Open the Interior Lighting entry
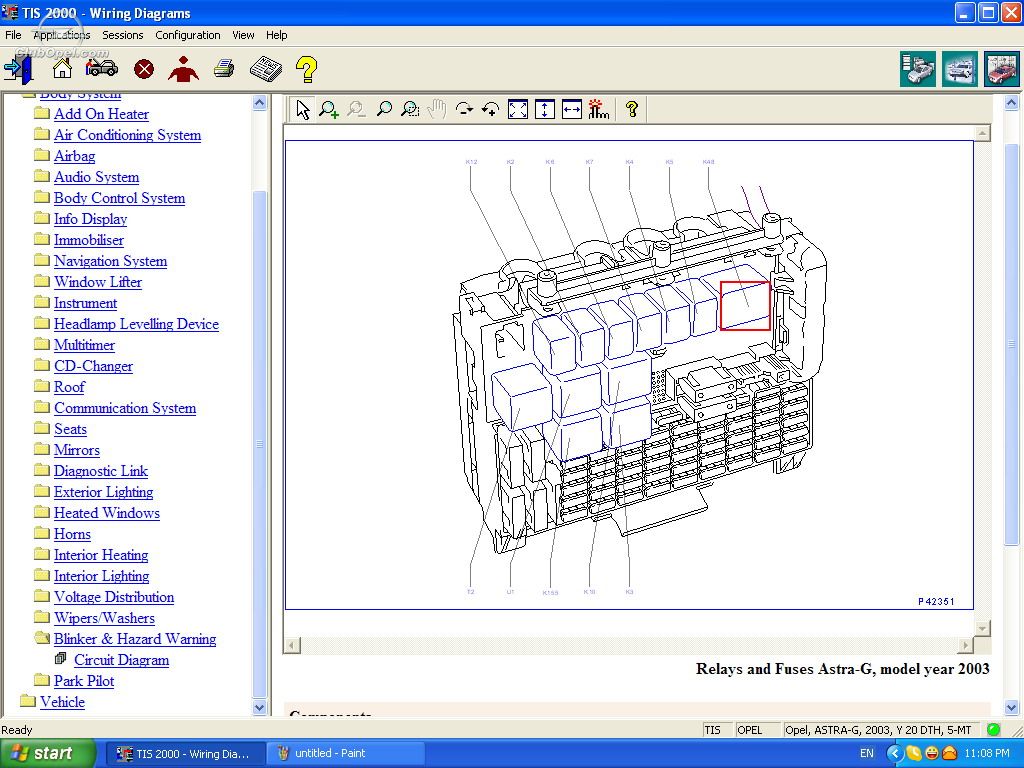1024x768 pixels. pos(101,576)
